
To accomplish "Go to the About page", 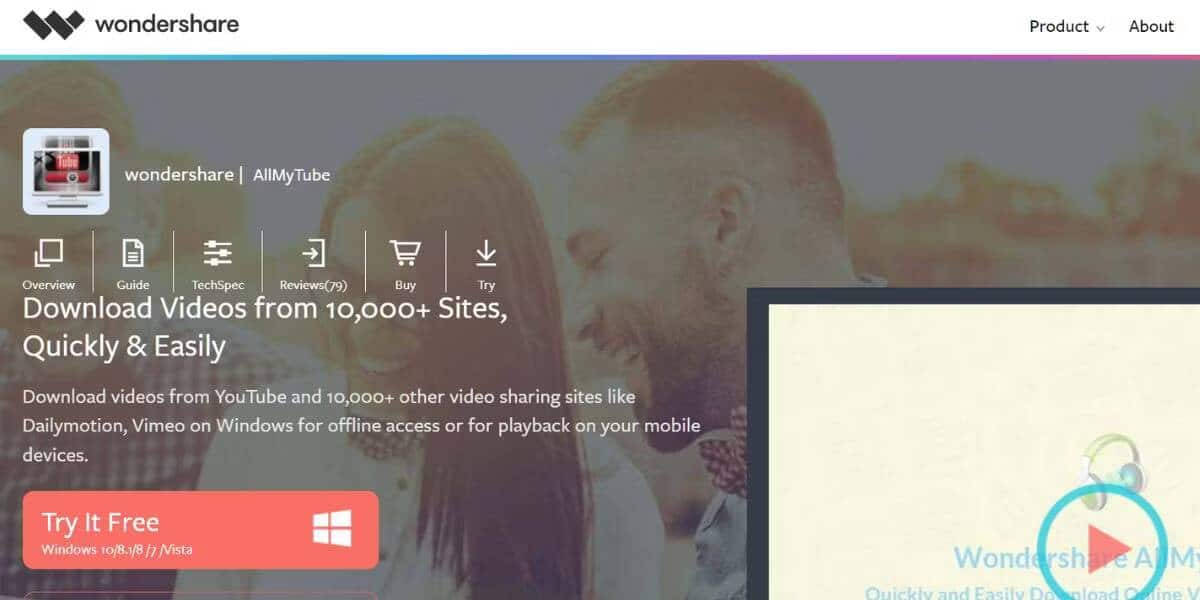I will [x=1151, y=26].
